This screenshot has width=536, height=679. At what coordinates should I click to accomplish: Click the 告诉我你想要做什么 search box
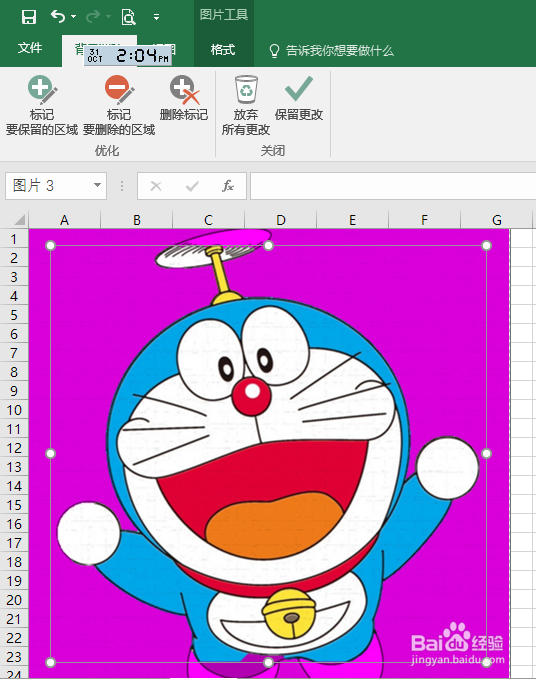tap(340, 51)
